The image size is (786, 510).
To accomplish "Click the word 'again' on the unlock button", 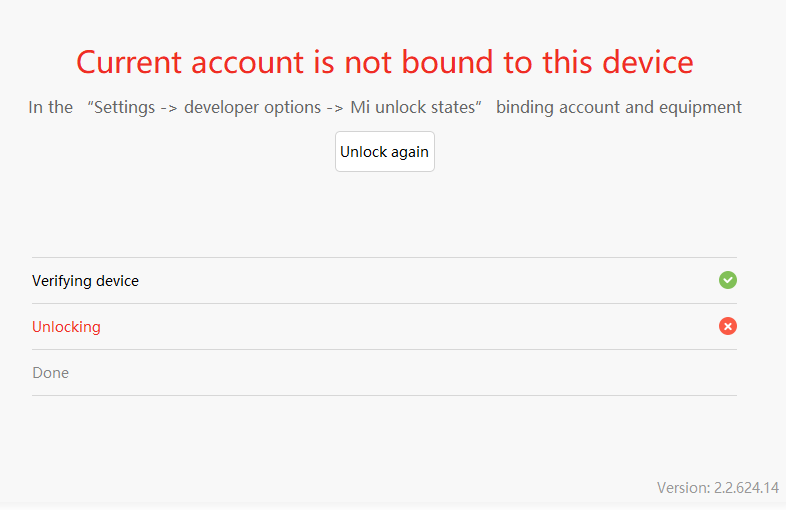I will click(x=410, y=152).
